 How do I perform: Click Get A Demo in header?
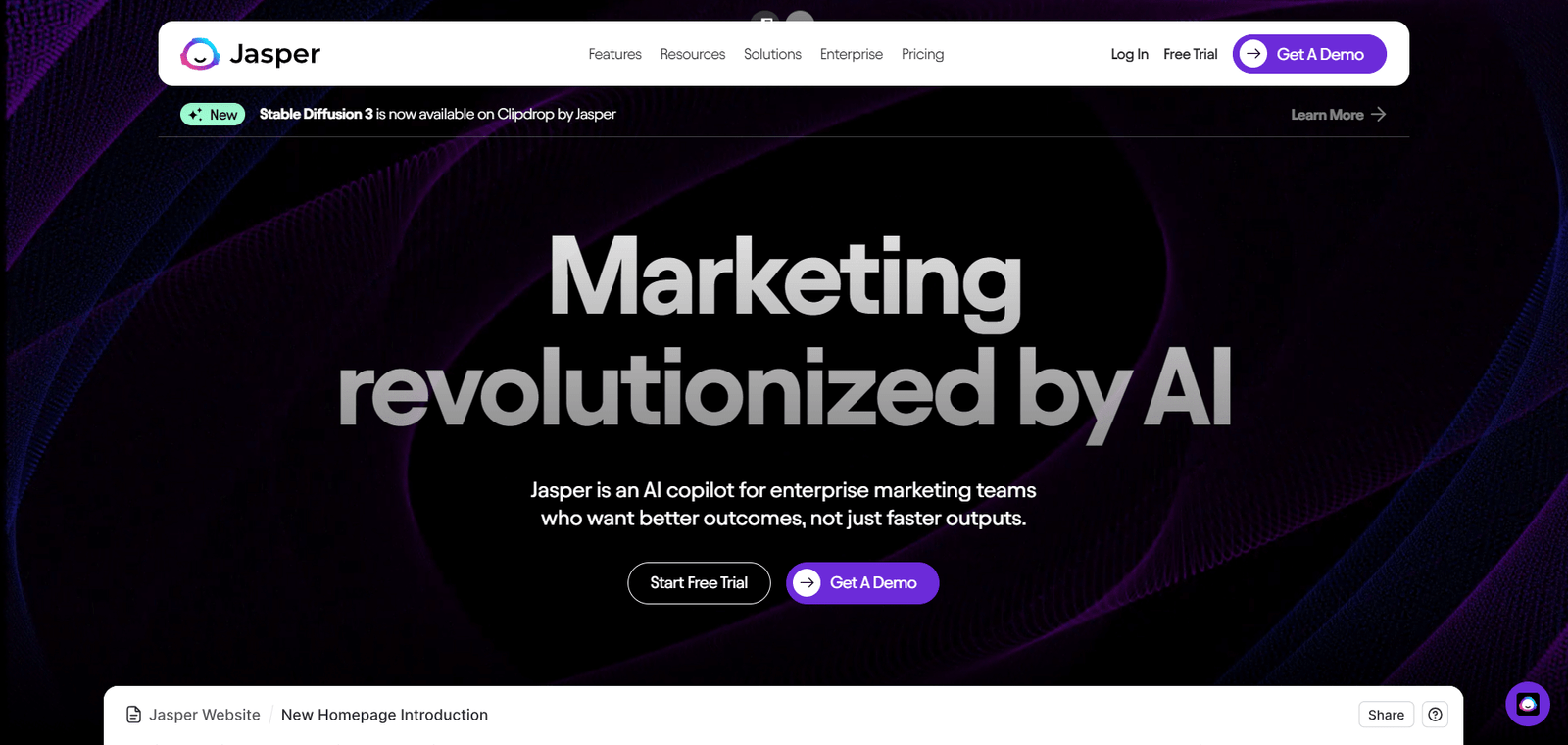coord(1309,54)
